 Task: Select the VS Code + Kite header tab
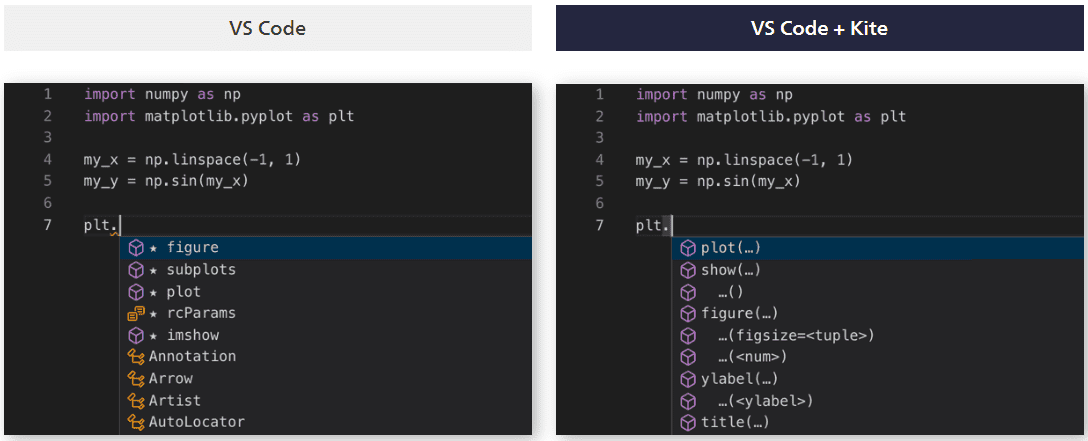(x=819, y=28)
